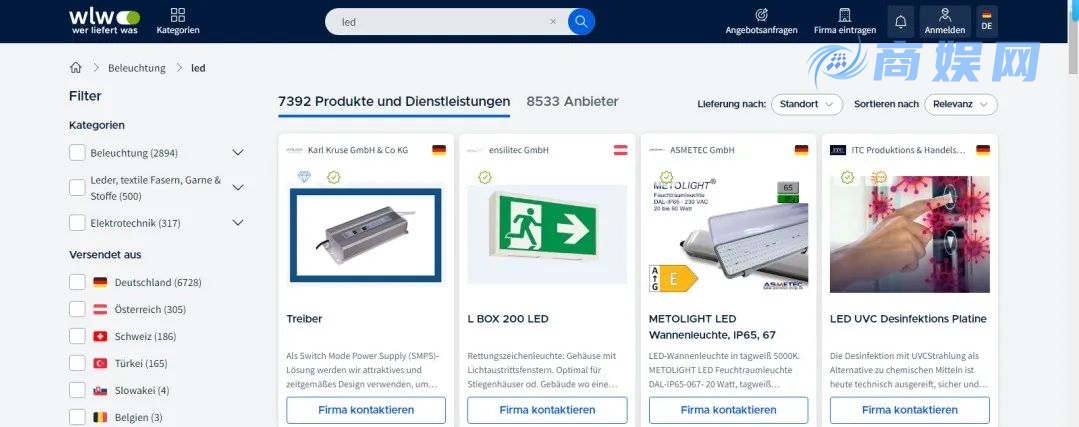This screenshot has height=427, width=1079.
Task: Expand the Beleuchtung category chevron
Action: pyautogui.click(x=238, y=153)
